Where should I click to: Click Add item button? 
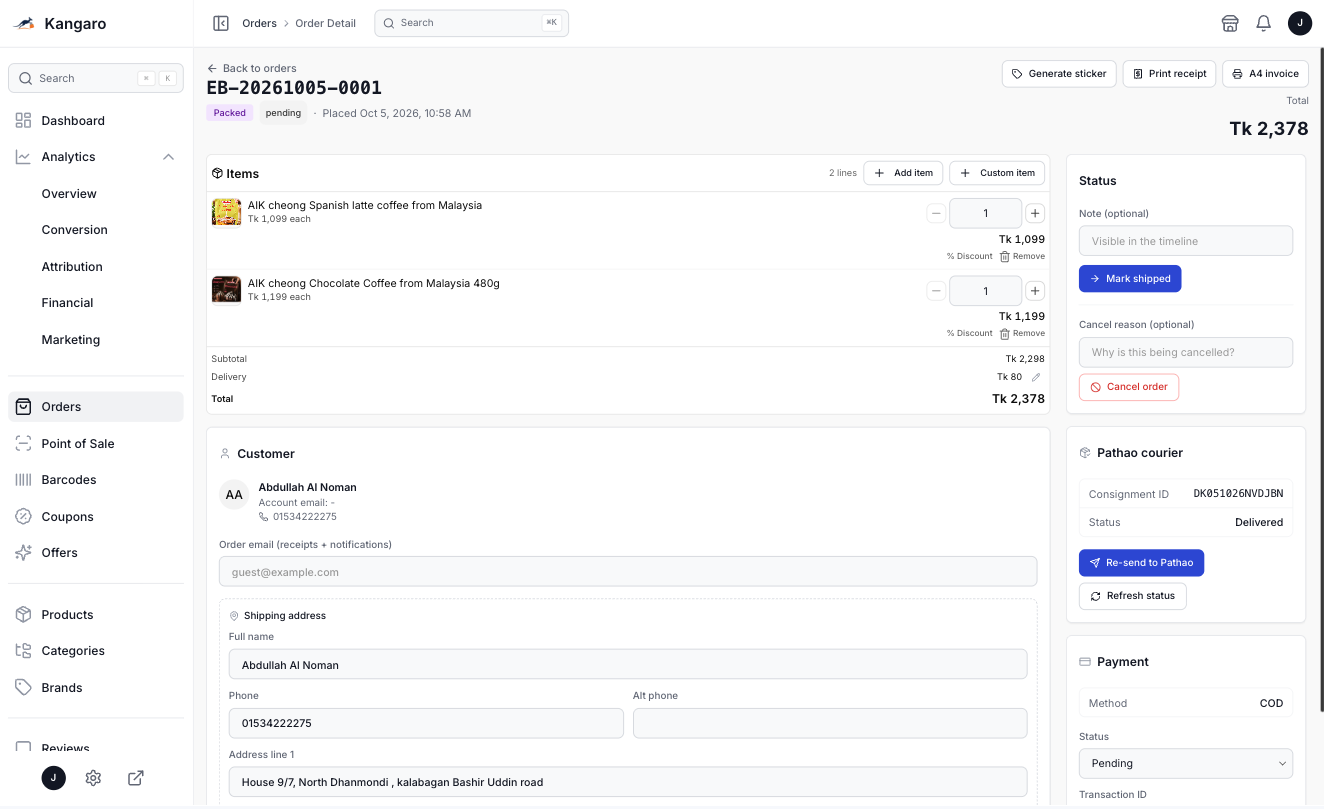coord(903,173)
